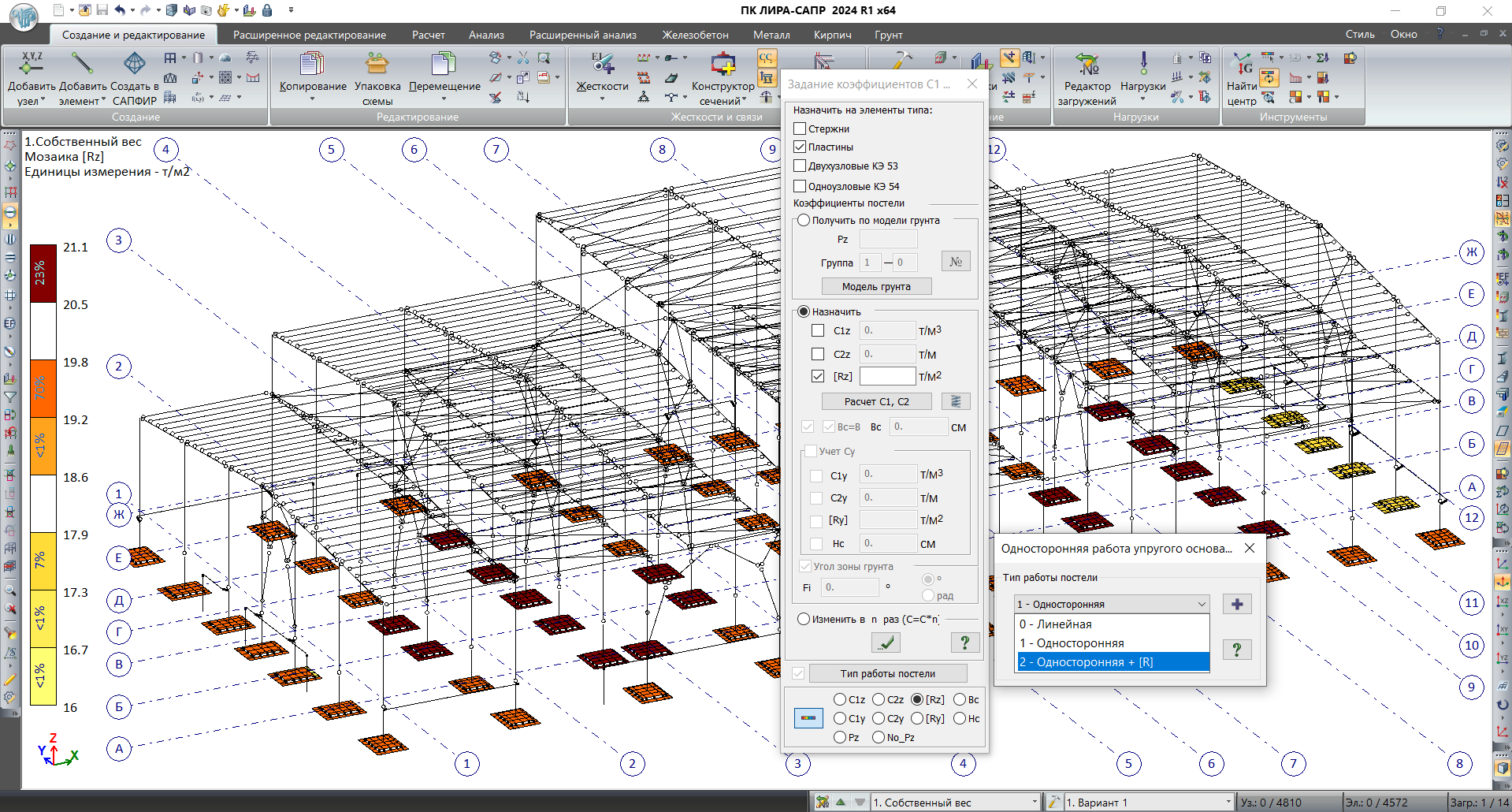The width and height of the screenshot is (1512, 812).
Task: Click the green checkmark apply button
Action: (886, 643)
